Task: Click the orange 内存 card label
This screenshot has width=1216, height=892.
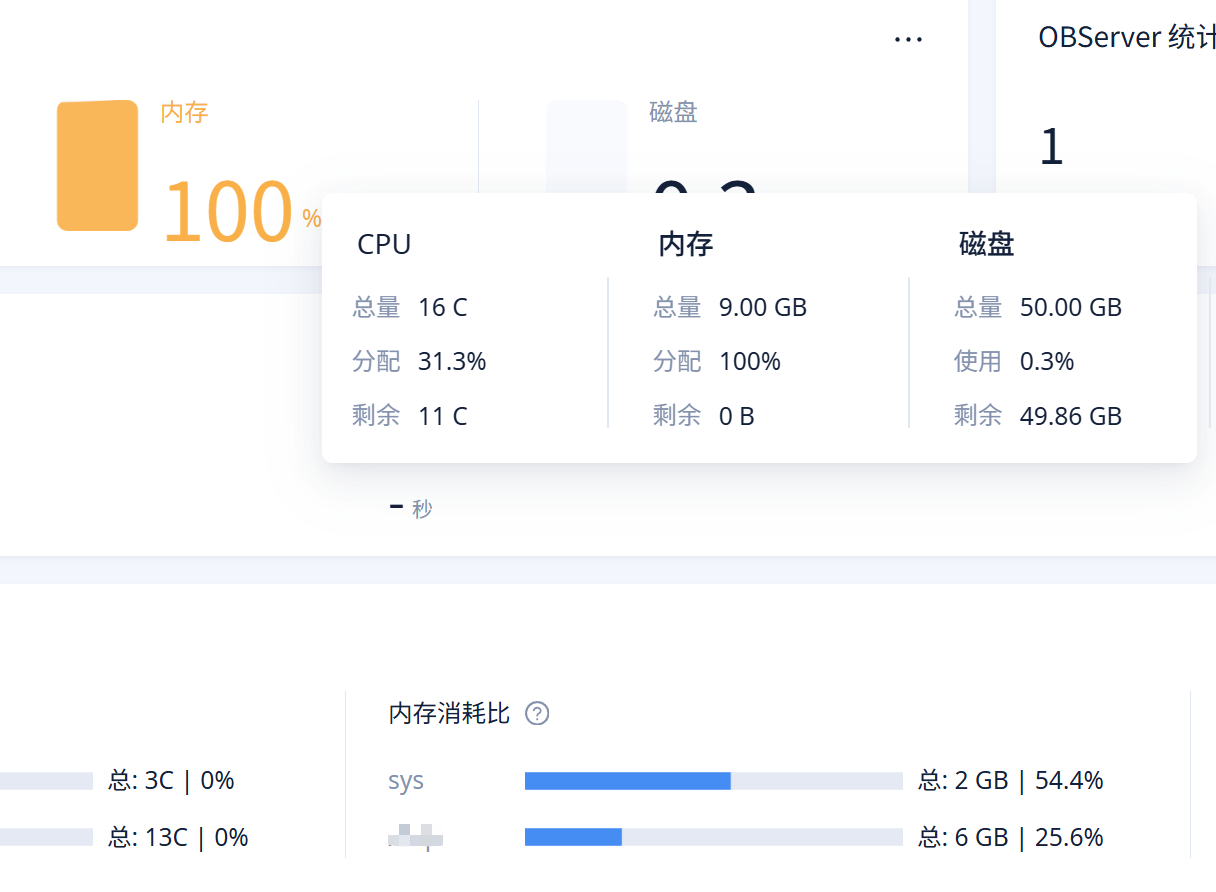Action: pyautogui.click(x=184, y=112)
